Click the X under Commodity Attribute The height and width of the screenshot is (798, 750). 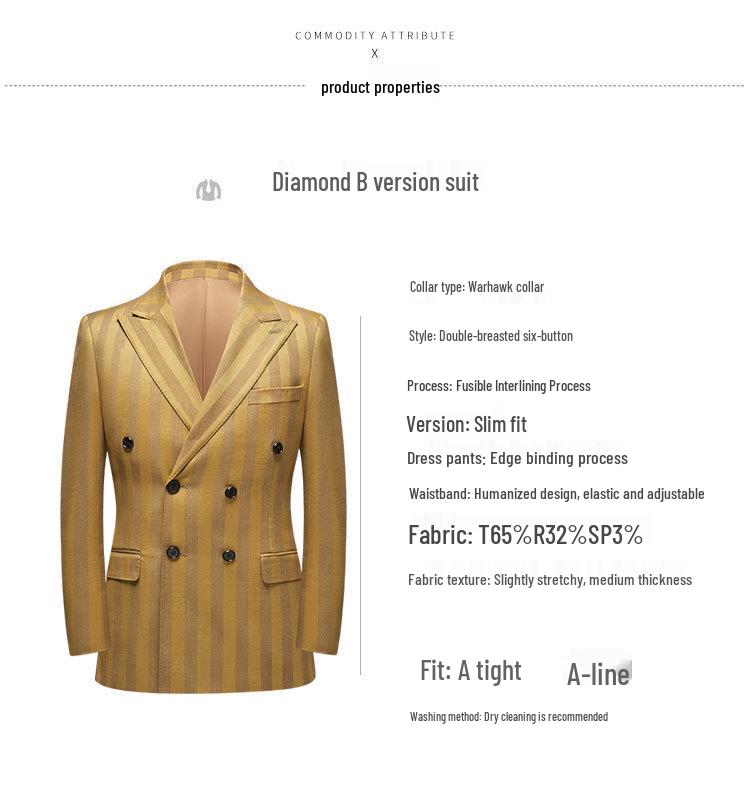click(x=375, y=53)
